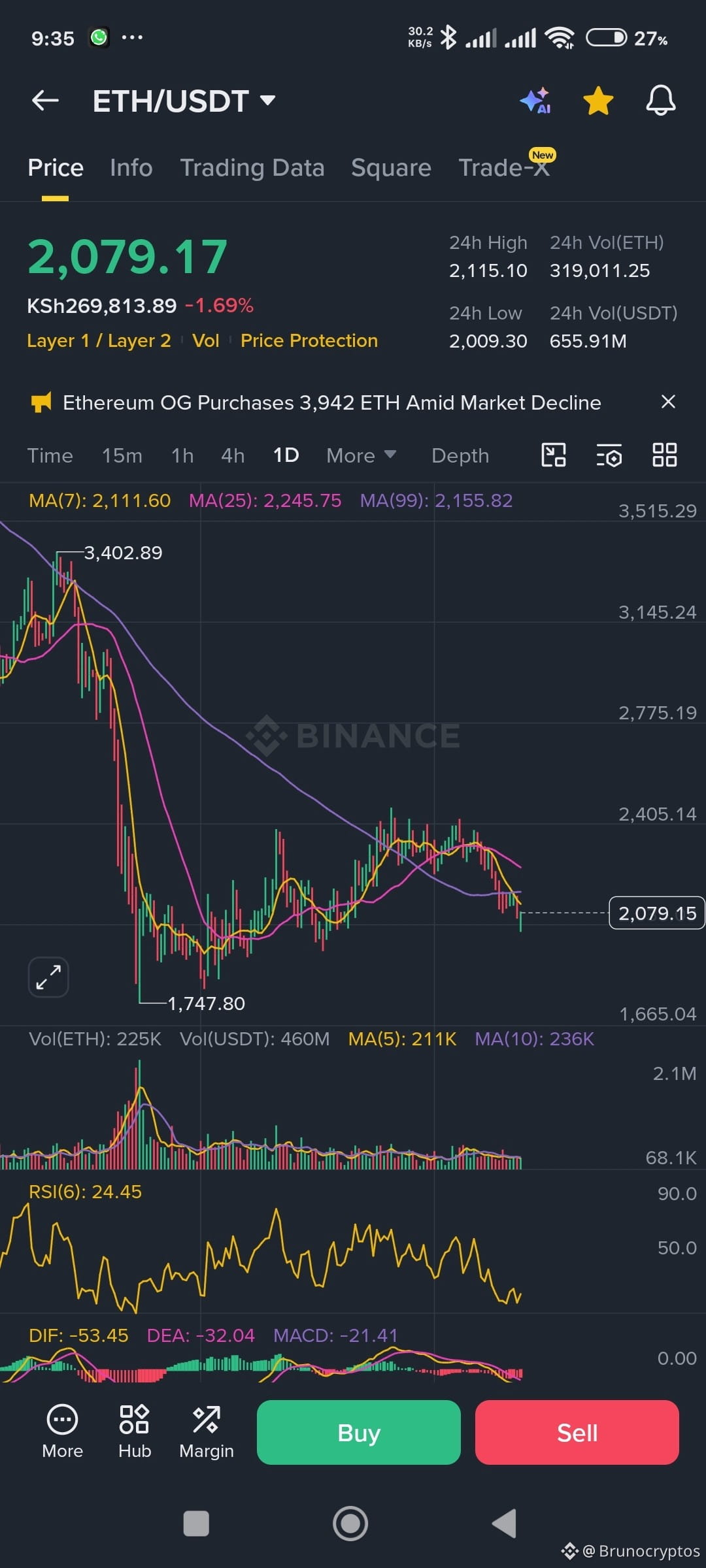This screenshot has width=706, height=1568.
Task: Tap the 24h High value 2,115.10
Action: click(488, 270)
